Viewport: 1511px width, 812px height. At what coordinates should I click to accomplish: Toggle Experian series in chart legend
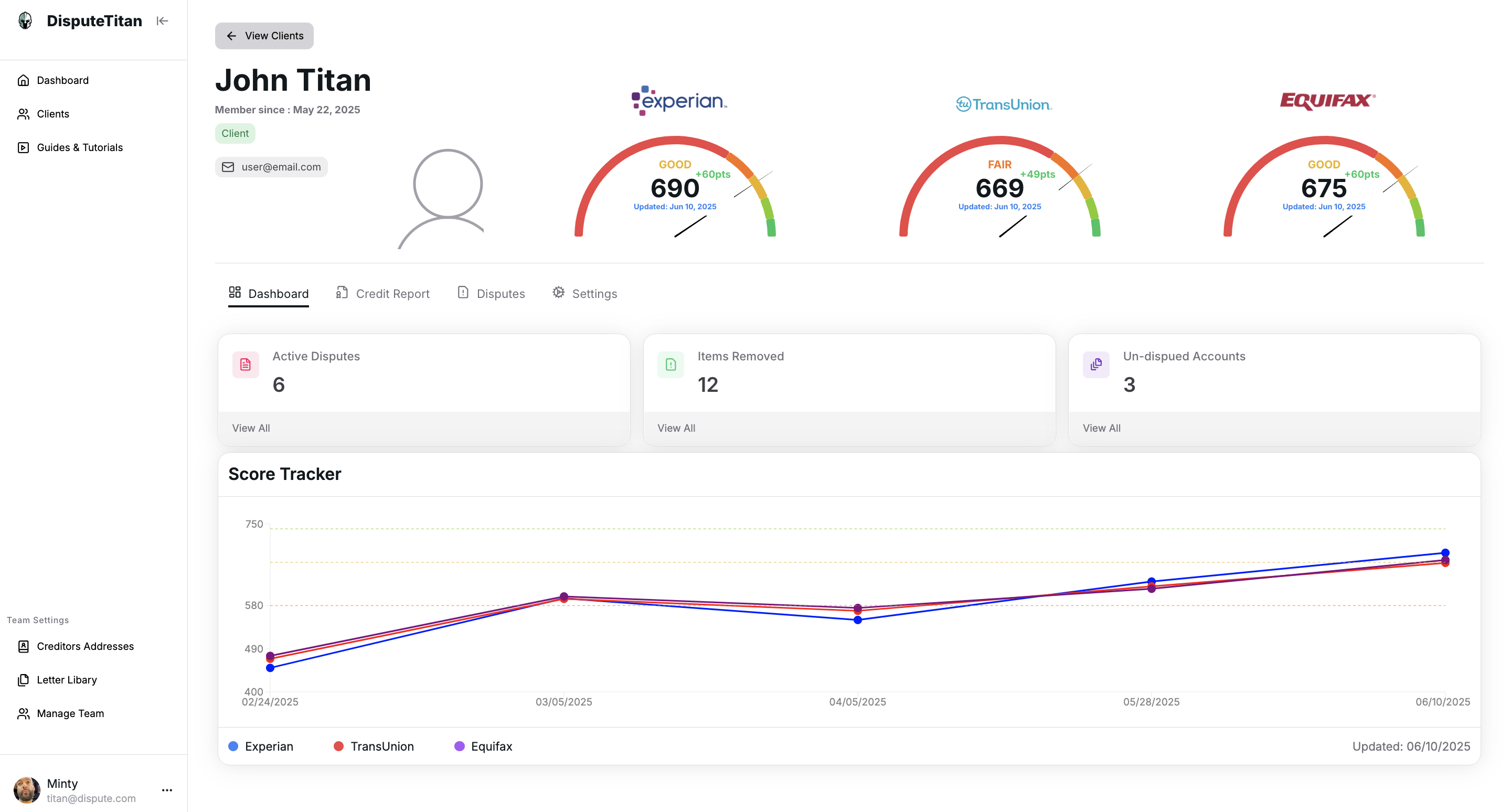(x=260, y=746)
